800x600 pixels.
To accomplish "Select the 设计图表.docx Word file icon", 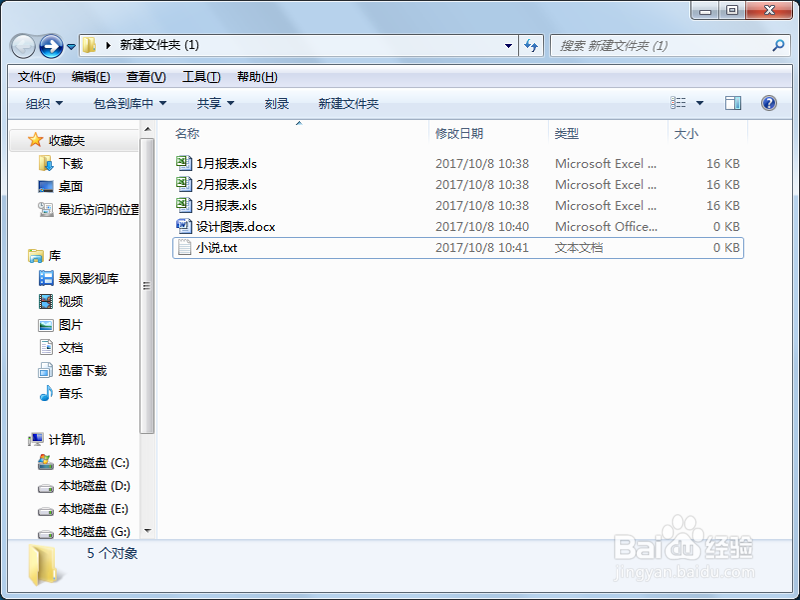I will point(184,226).
